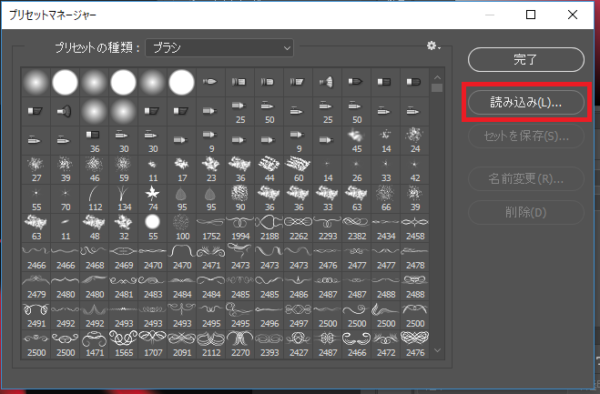Select the ornament brush labeled 2496
Image resolution: width=600 pixels, height=394 pixels.
(x=269, y=315)
